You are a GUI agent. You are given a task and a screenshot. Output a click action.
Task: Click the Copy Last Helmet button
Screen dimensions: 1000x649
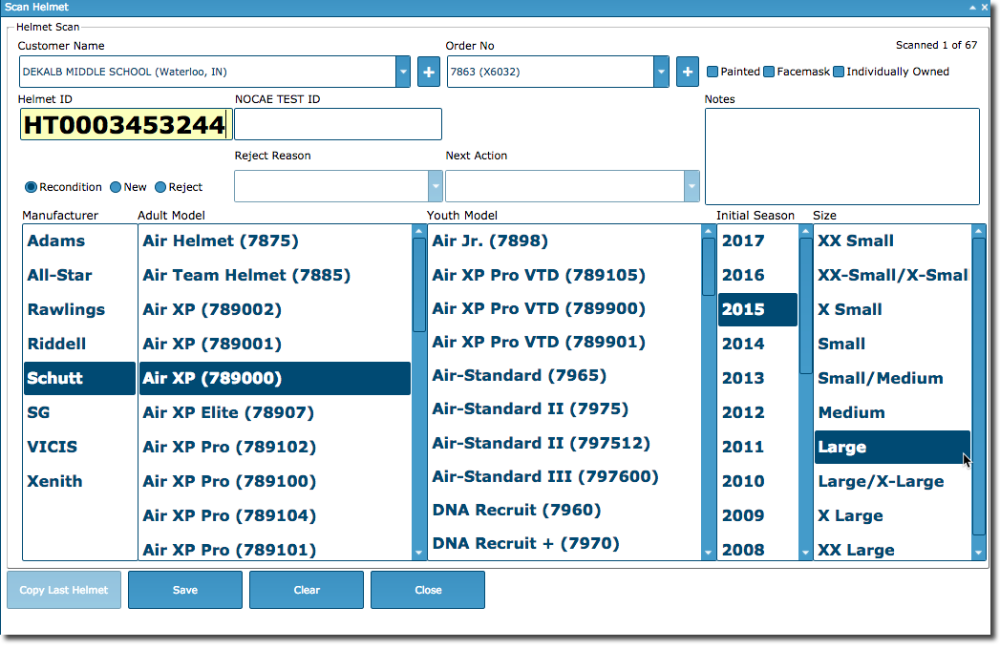64,590
